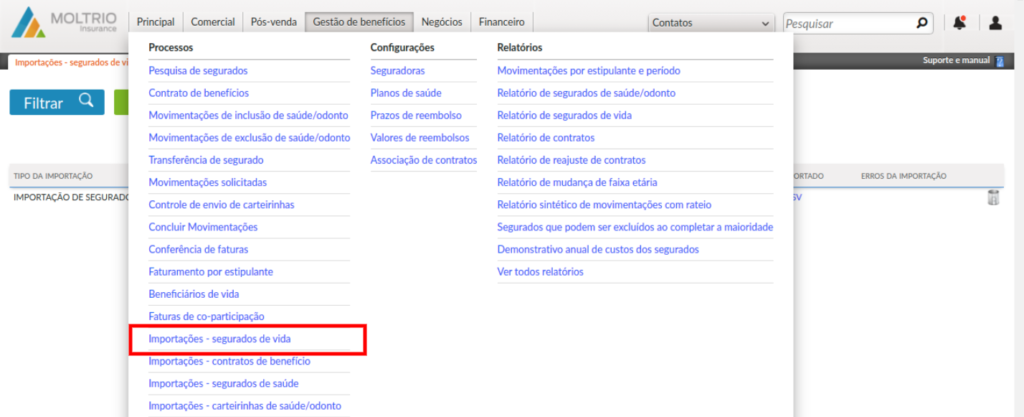1024x417 pixels.
Task: Click the trash icon in import row
Action: point(993,197)
